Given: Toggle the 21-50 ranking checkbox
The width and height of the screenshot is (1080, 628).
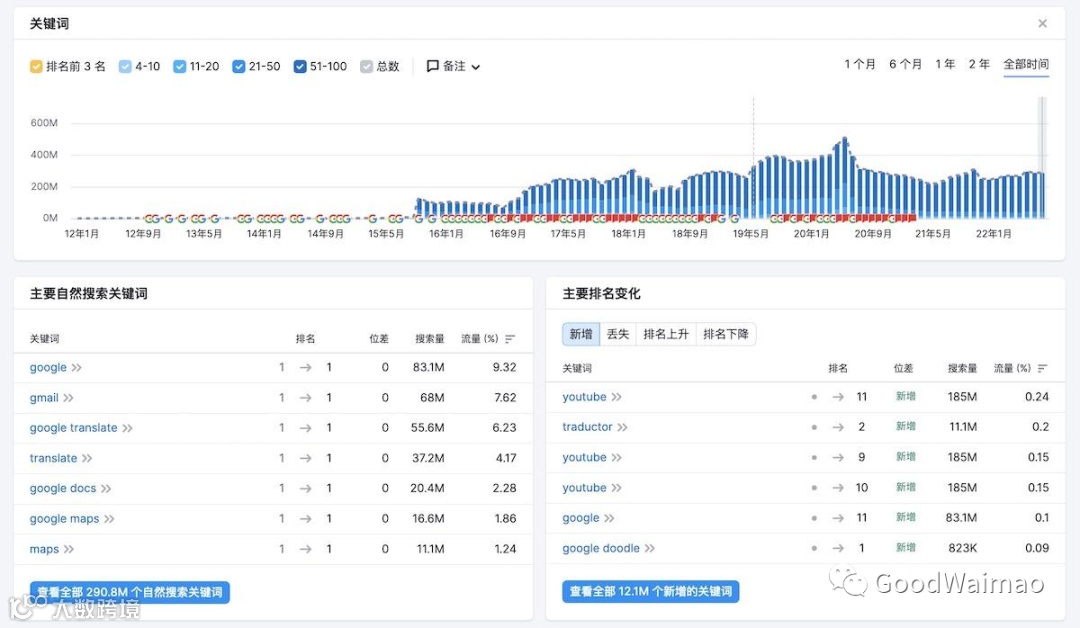Looking at the screenshot, I should tap(239, 67).
